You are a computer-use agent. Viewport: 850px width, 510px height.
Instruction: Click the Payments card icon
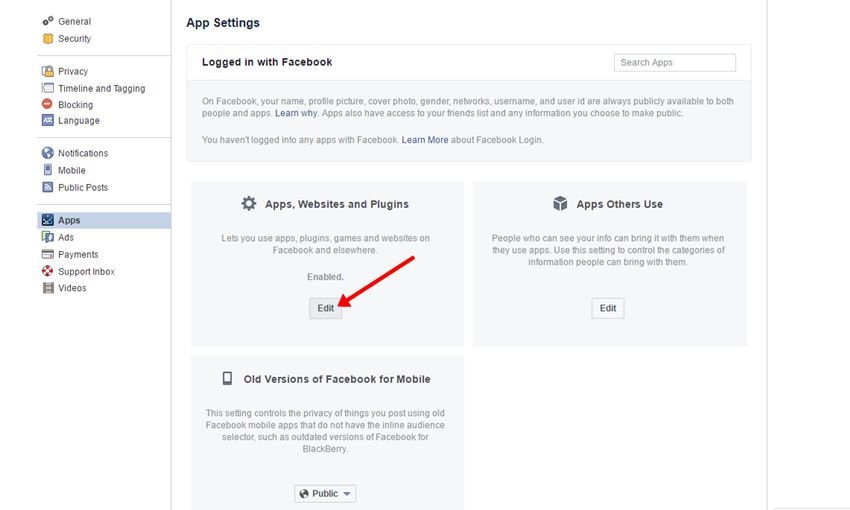[x=48, y=254]
